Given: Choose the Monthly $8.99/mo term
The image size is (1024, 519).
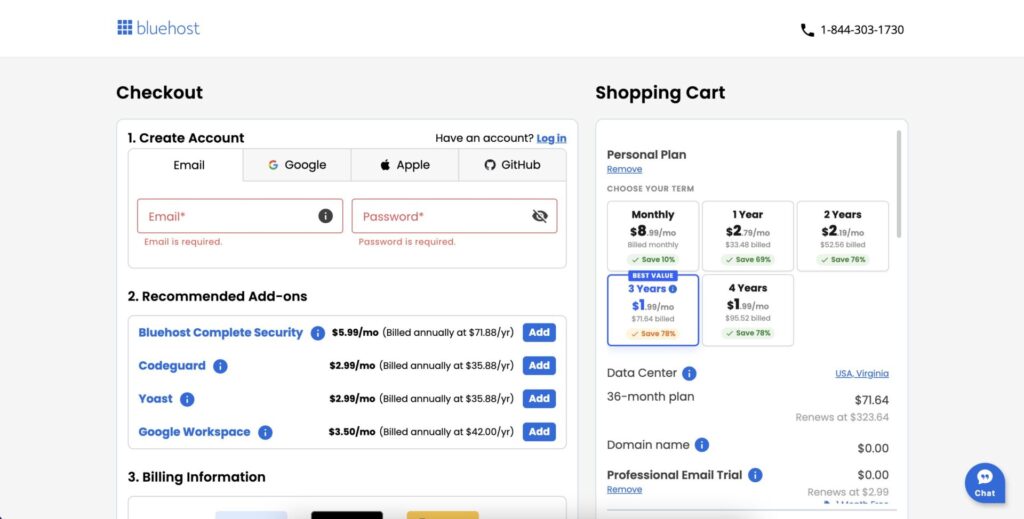Looking at the screenshot, I should [653, 236].
